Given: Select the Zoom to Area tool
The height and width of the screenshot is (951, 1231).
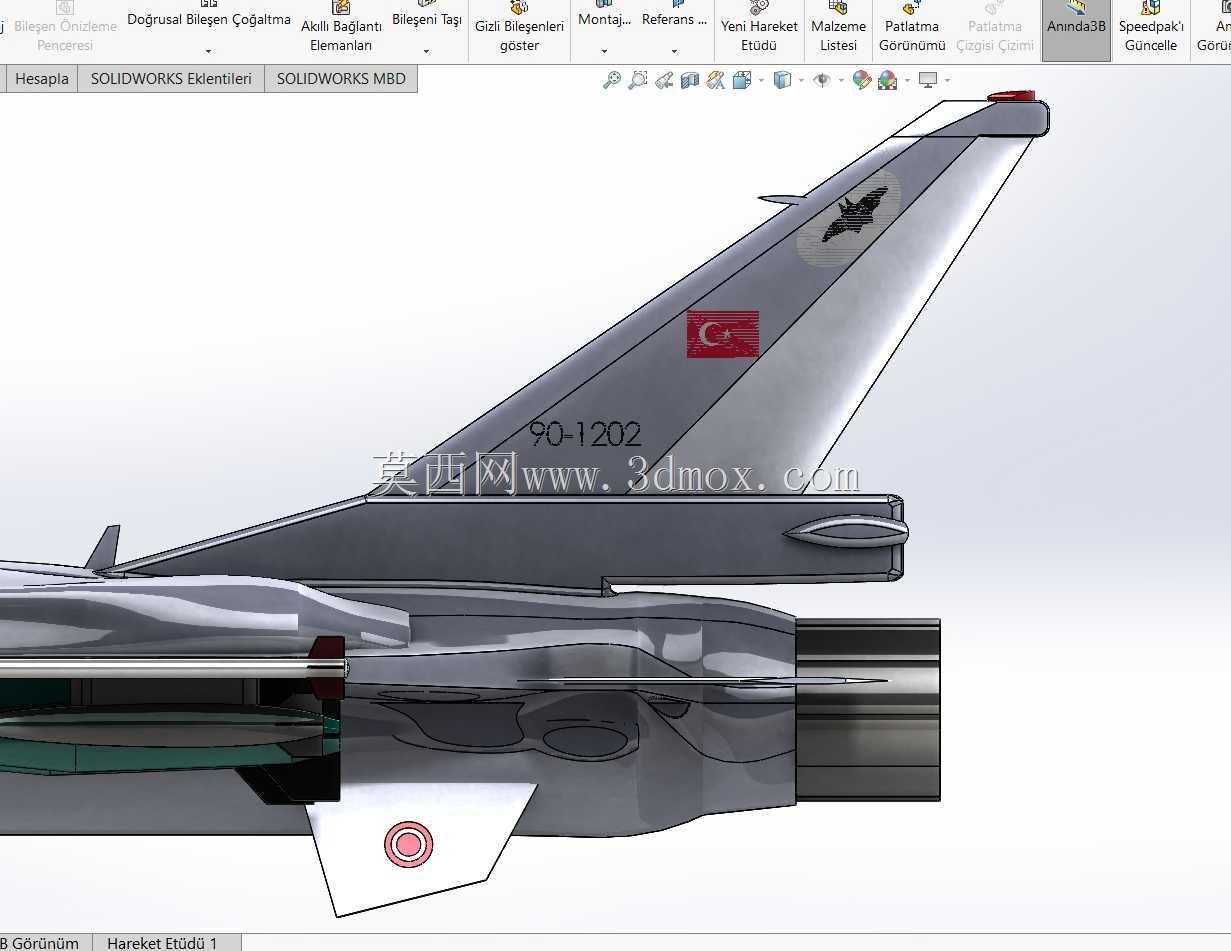Looking at the screenshot, I should click(x=638, y=80).
